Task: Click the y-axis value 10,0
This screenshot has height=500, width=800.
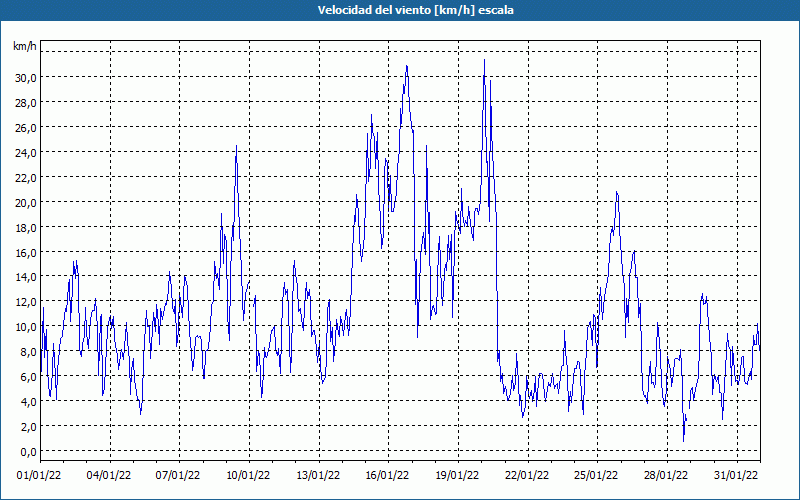Action: [26, 327]
